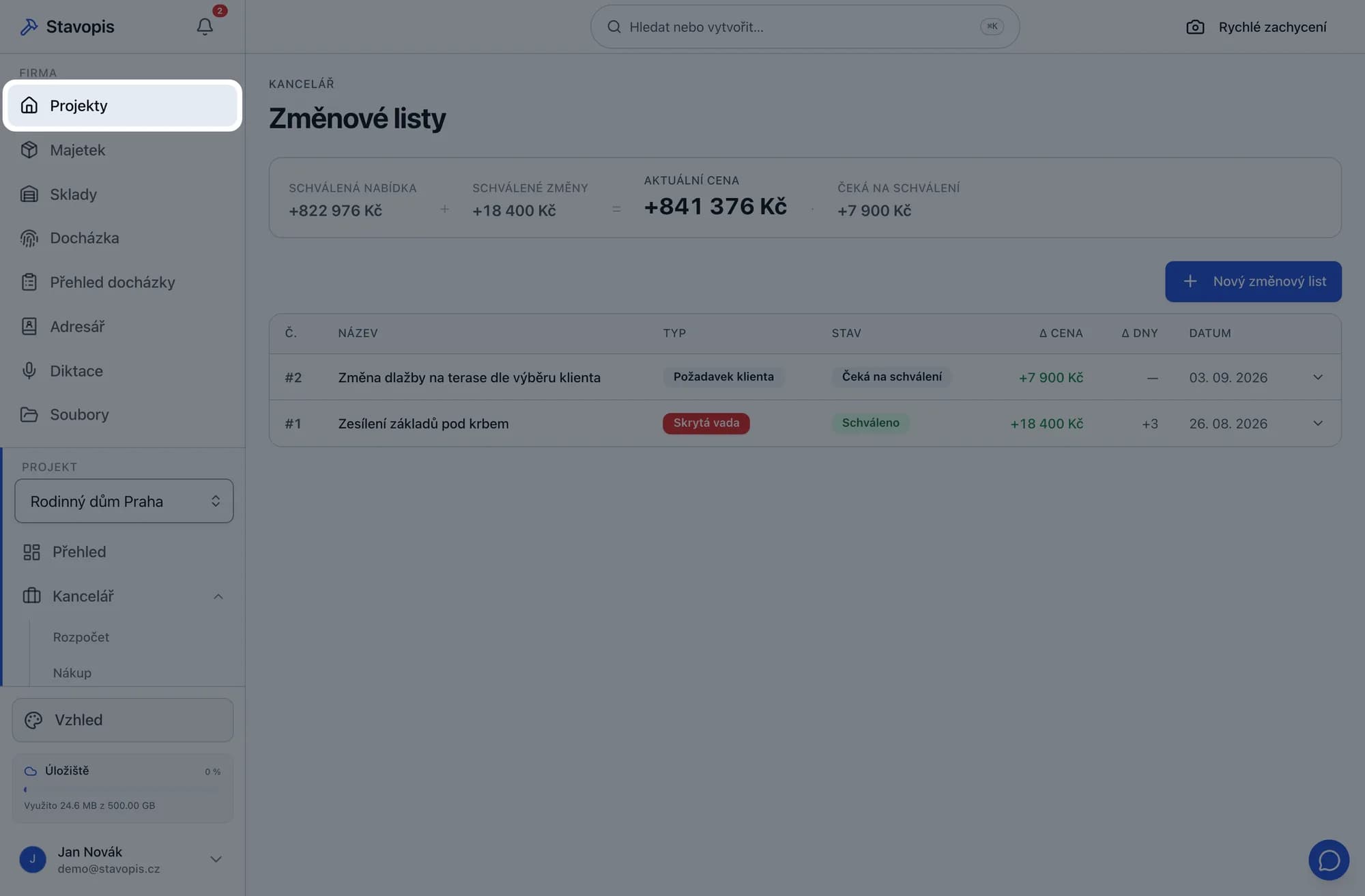Image resolution: width=1365 pixels, height=896 pixels.
Task: Open notifications bell icon
Action: point(205,27)
